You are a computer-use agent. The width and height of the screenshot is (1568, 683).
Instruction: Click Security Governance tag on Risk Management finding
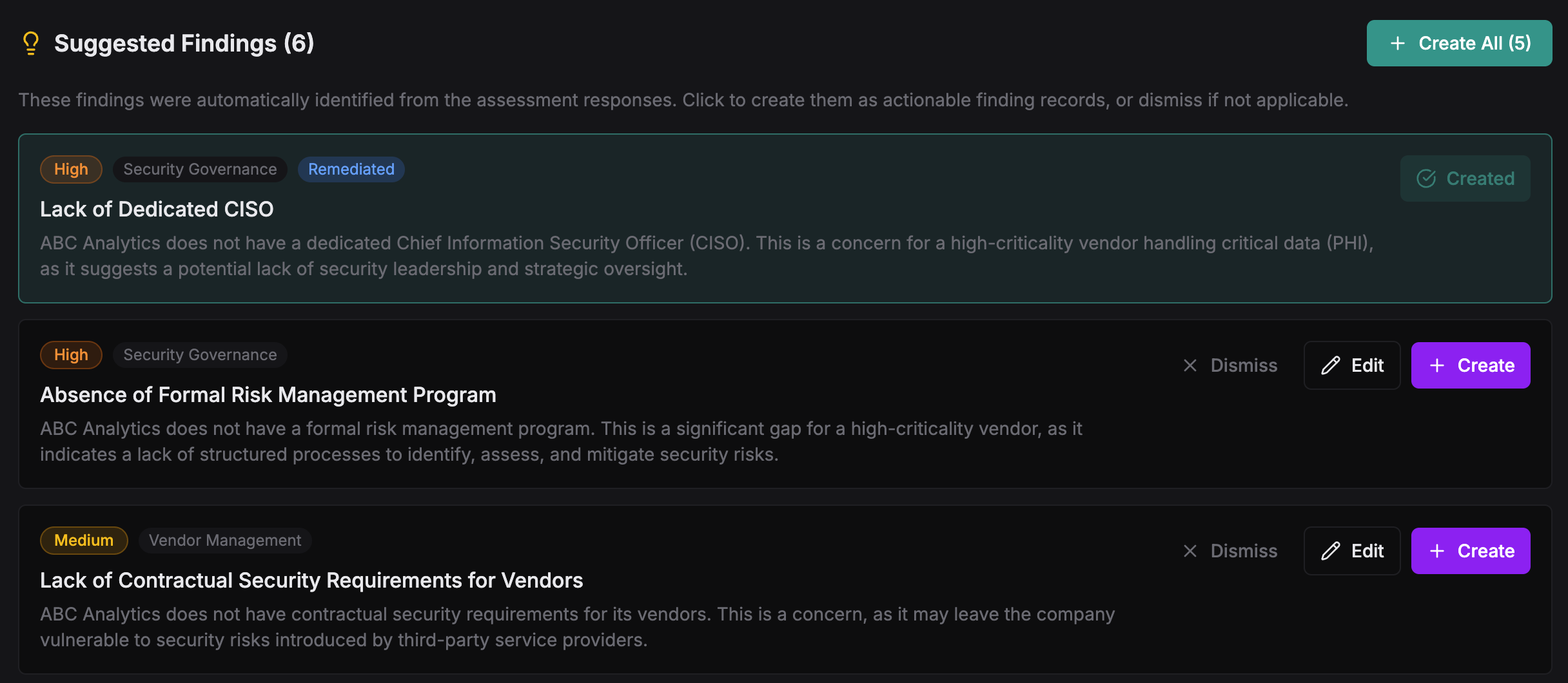(200, 355)
